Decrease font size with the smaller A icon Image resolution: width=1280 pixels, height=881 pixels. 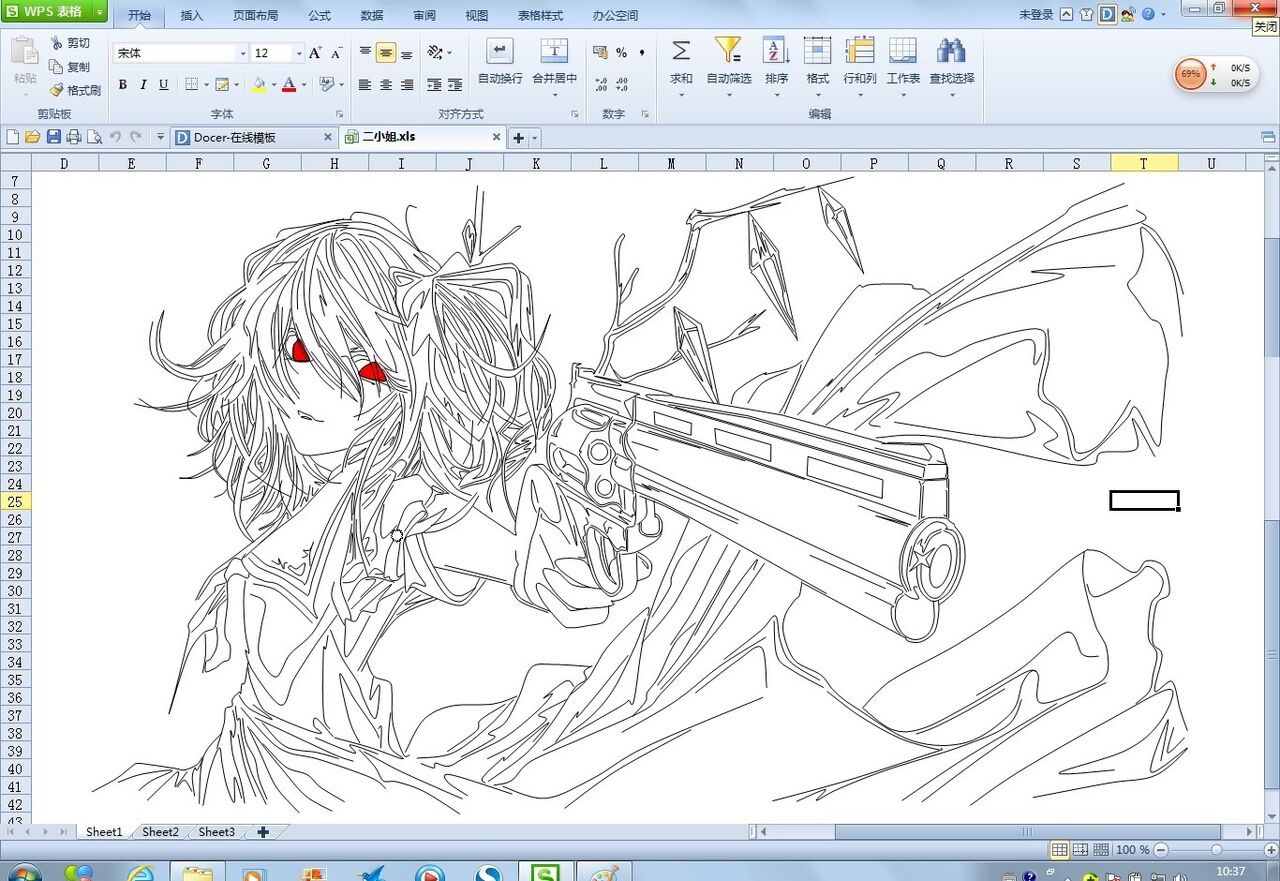coord(336,53)
